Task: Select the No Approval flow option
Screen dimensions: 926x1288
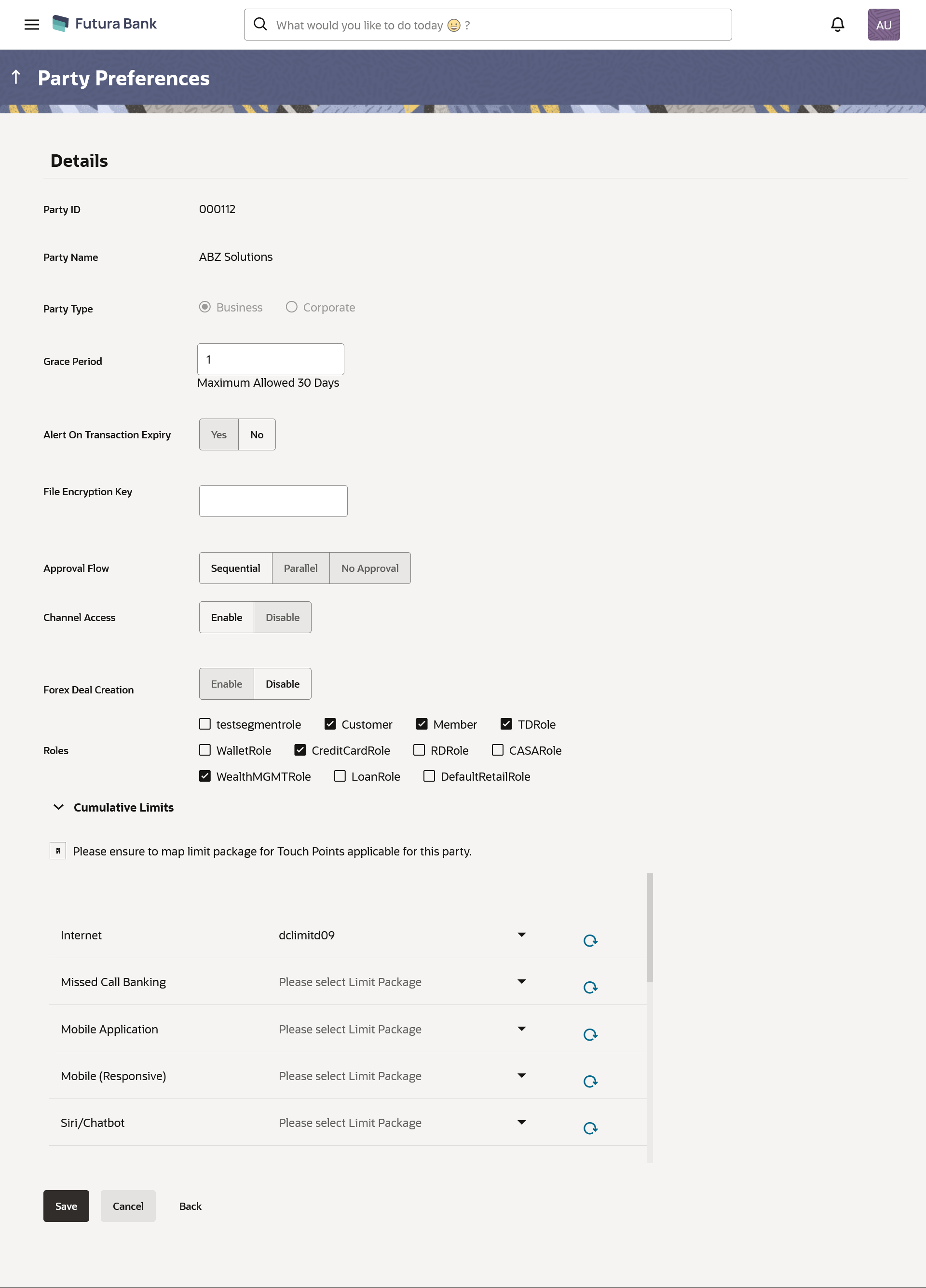Action: tap(370, 568)
